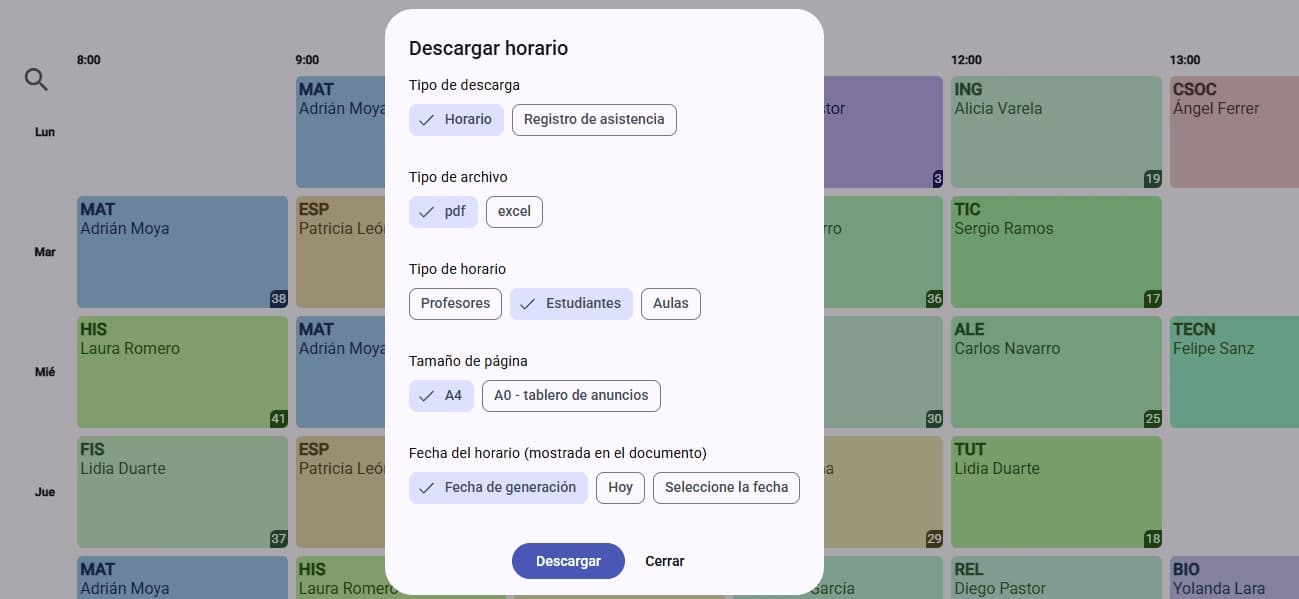Select HIS class with Laura Romero on Wednesday

pos(182,372)
